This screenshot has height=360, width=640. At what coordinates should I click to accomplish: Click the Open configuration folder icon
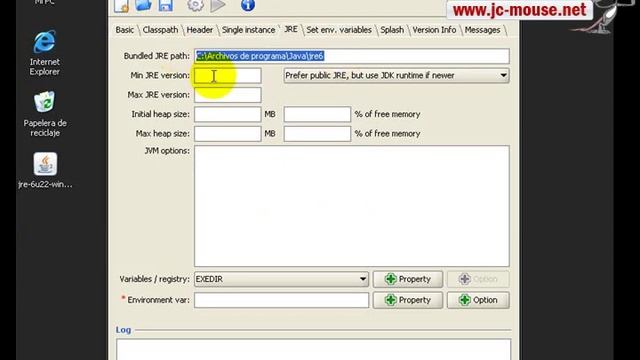[143, 5]
